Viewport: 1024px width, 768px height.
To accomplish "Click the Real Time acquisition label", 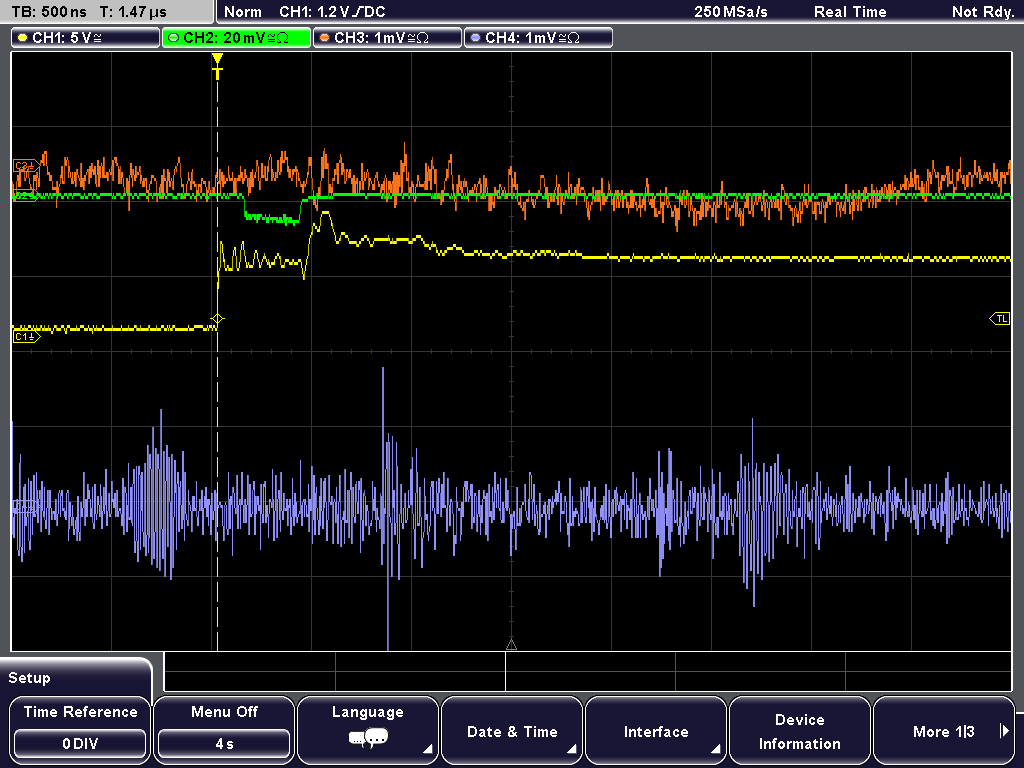I will point(850,12).
